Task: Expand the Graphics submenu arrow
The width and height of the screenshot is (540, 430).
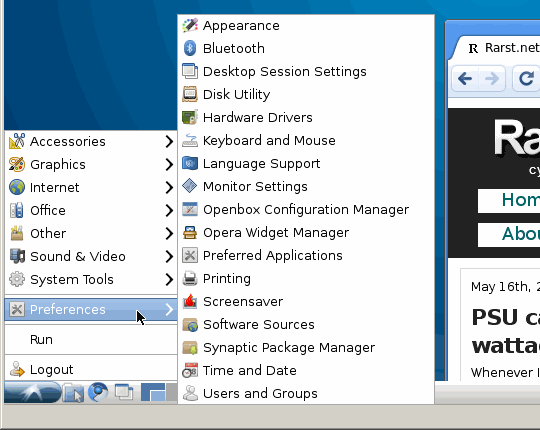Action: coord(169,165)
